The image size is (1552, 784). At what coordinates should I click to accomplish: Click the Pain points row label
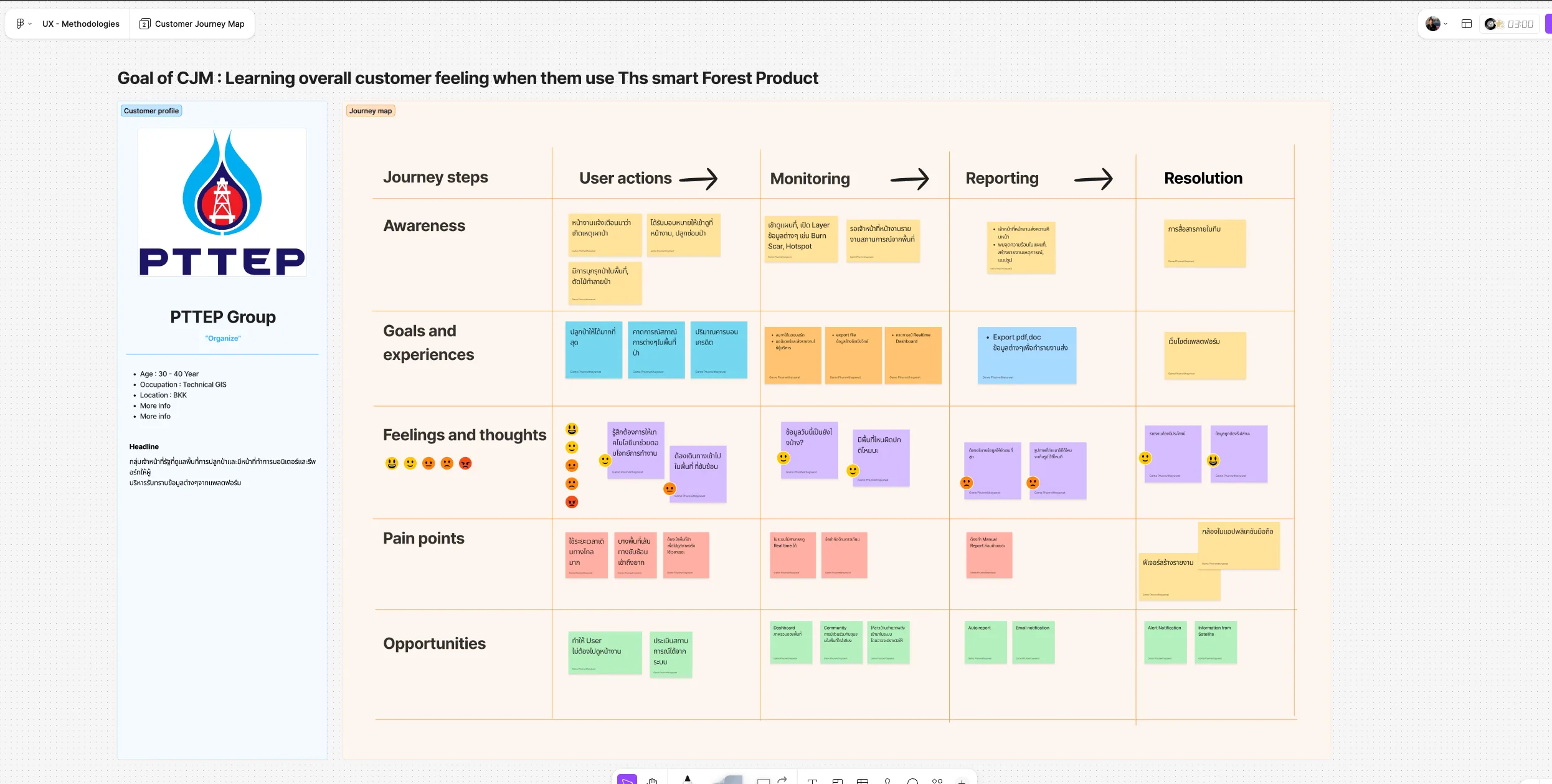(423, 538)
